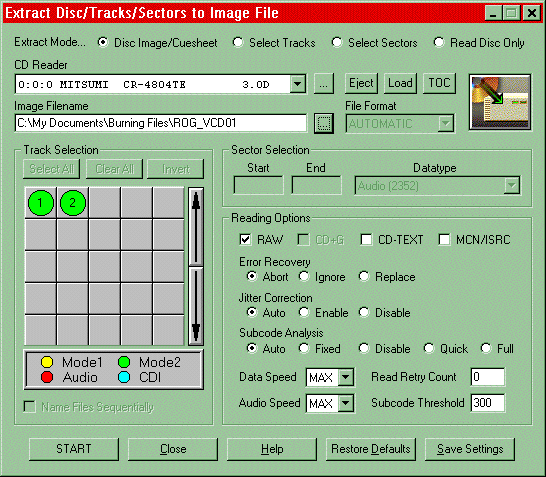The width and height of the screenshot is (546, 477).
Task: Click the Subcode Threshold input field
Action: [488, 403]
